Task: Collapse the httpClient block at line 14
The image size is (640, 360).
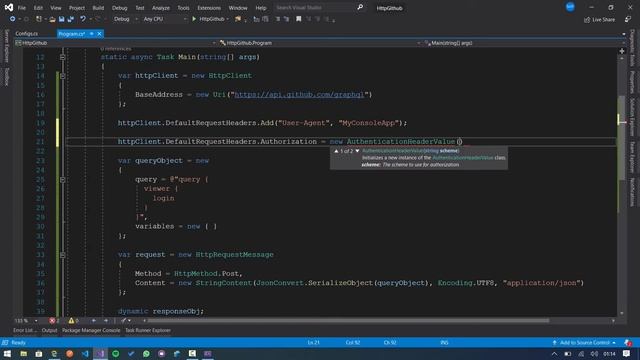Action: [x=62, y=76]
